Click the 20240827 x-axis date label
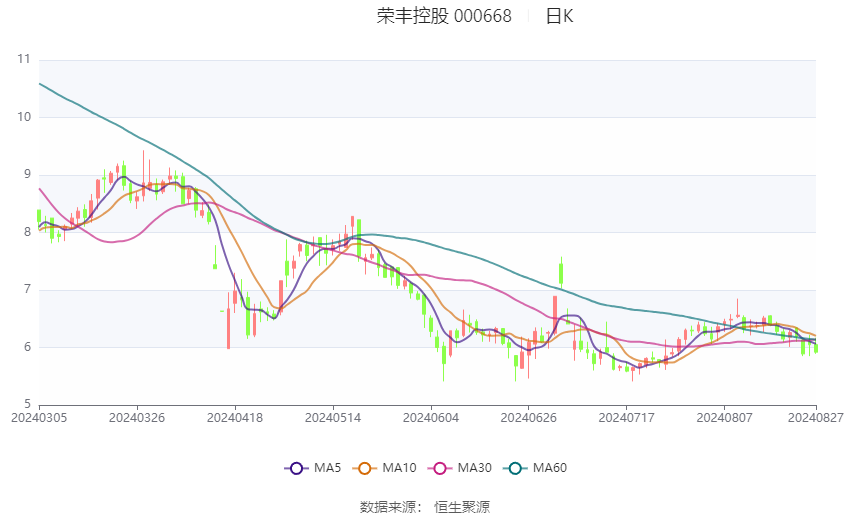 816,418
